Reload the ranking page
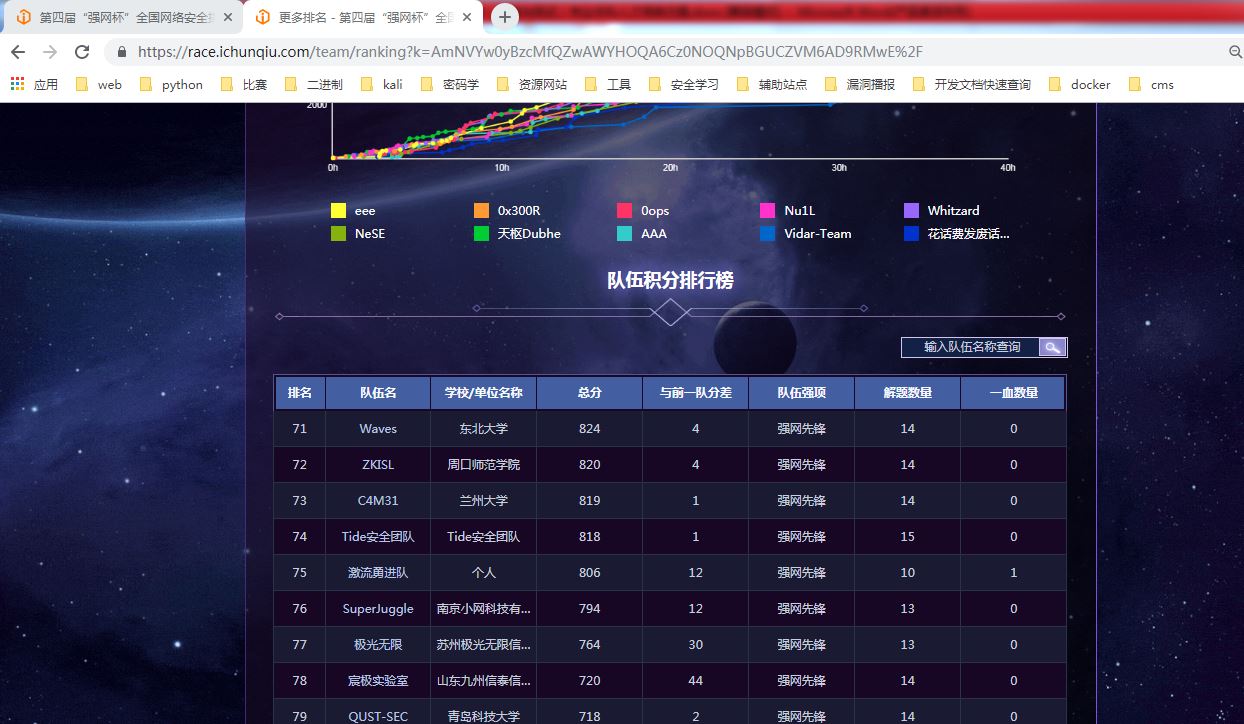 (x=82, y=52)
